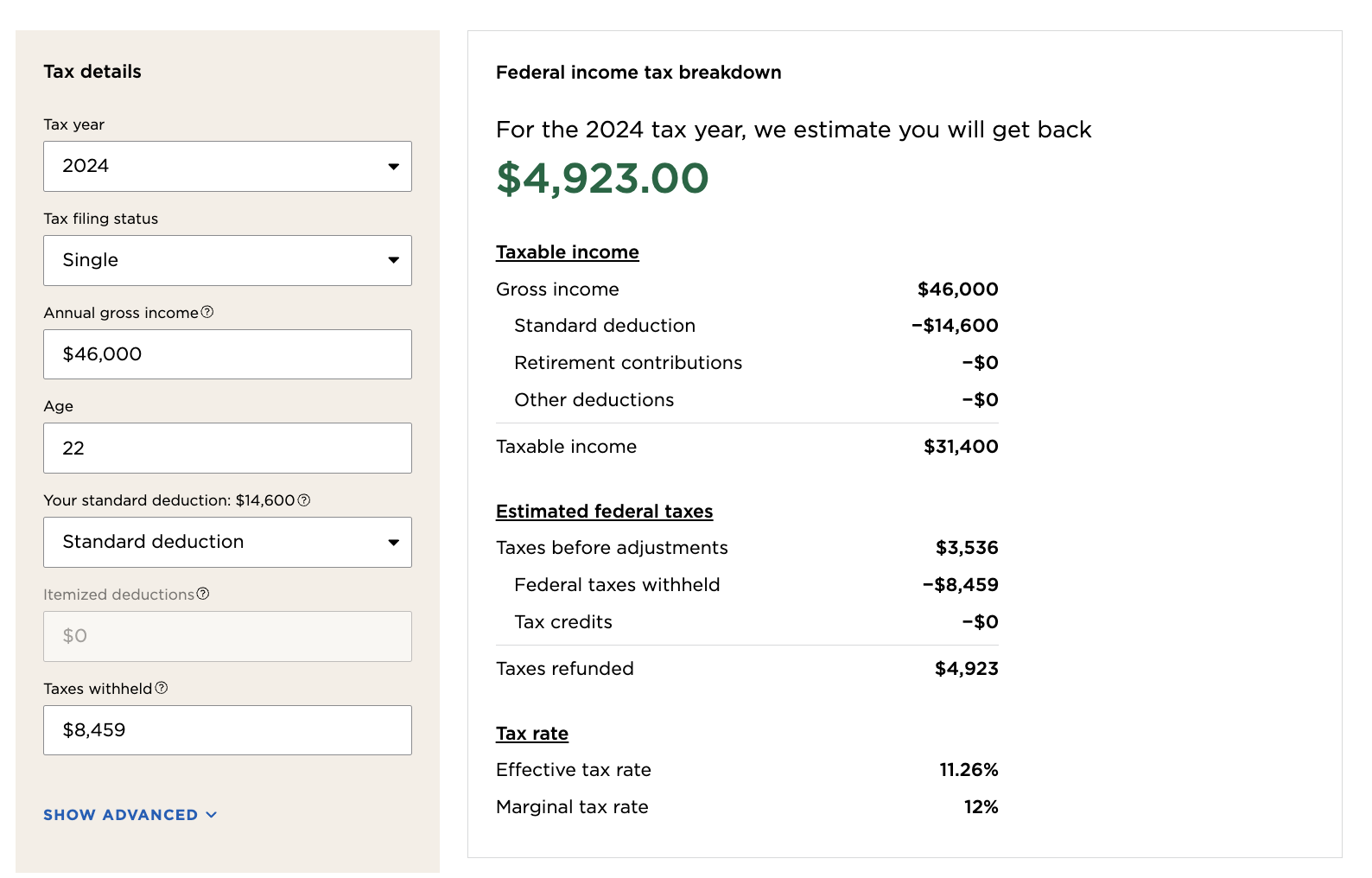Click the Single filing status arrow
Image resolution: width=1372 pixels, height=878 pixels.
[394, 260]
